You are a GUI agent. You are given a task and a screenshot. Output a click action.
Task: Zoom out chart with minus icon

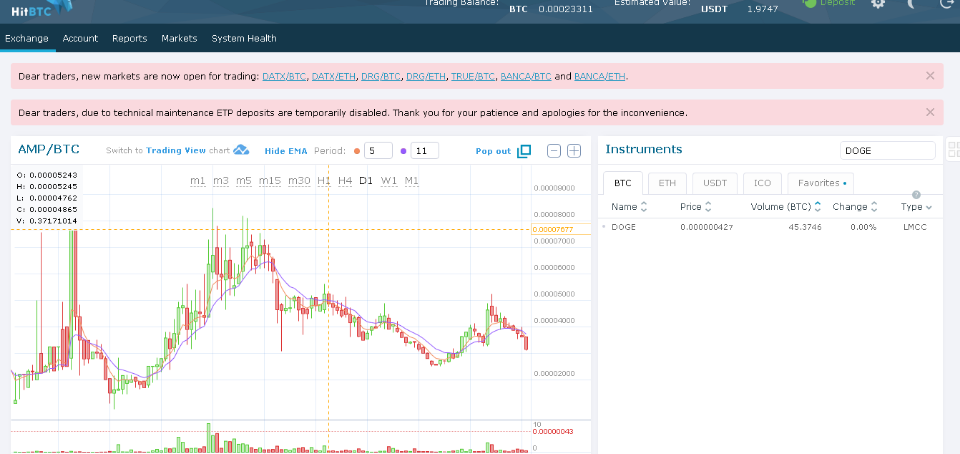[554, 151]
